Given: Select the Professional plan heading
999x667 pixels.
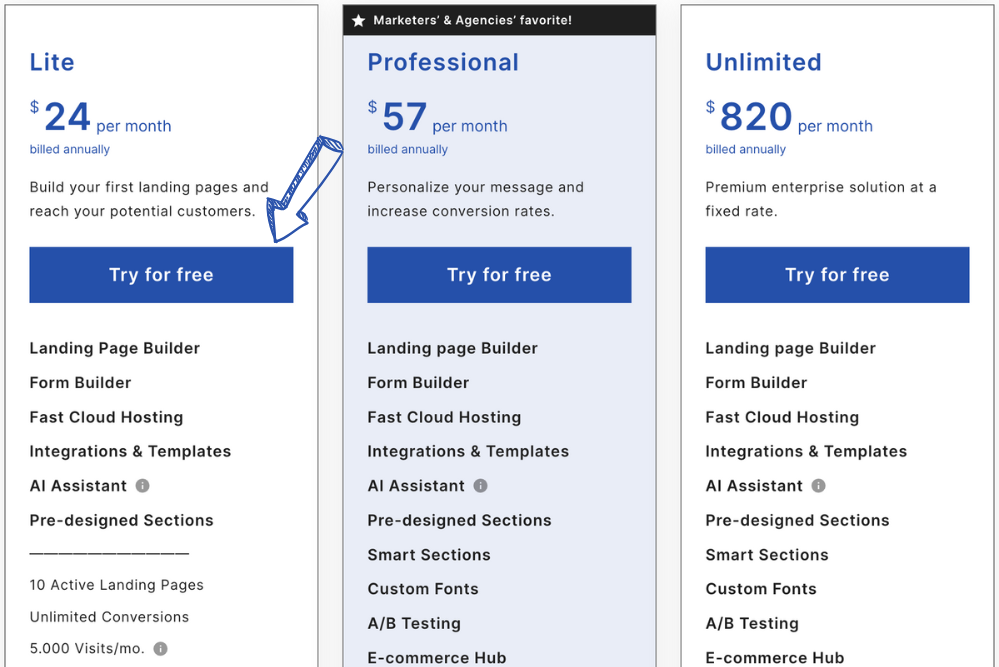Looking at the screenshot, I should click(443, 62).
